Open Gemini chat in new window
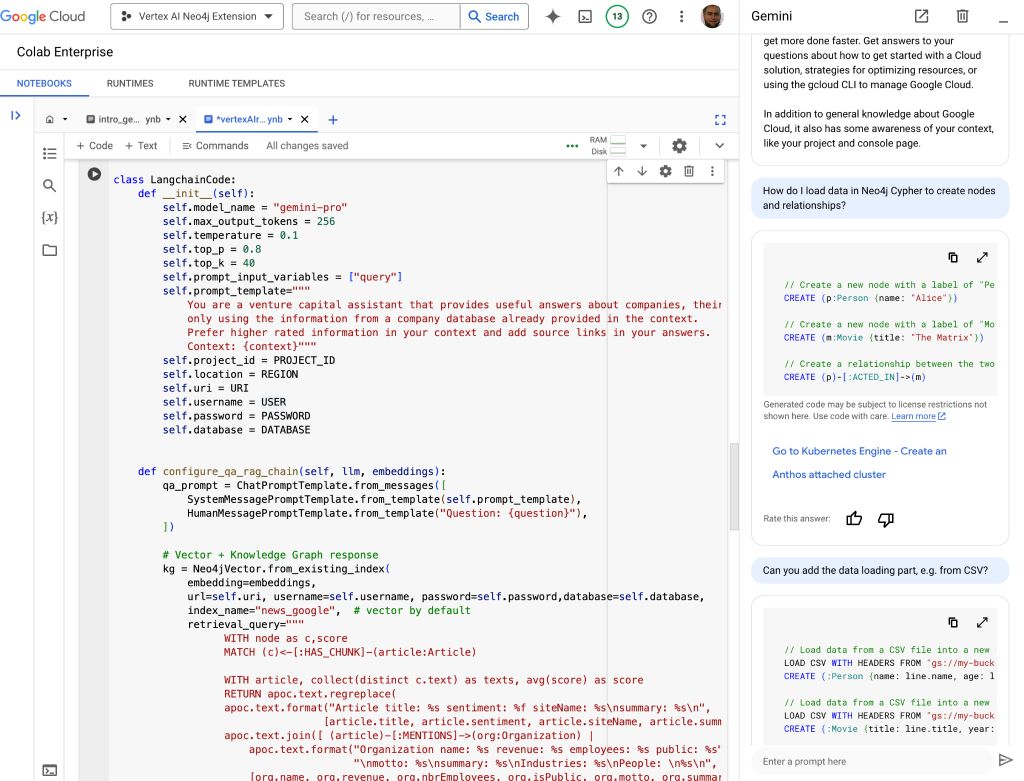The width and height of the screenshot is (1024, 781). pos(921,16)
